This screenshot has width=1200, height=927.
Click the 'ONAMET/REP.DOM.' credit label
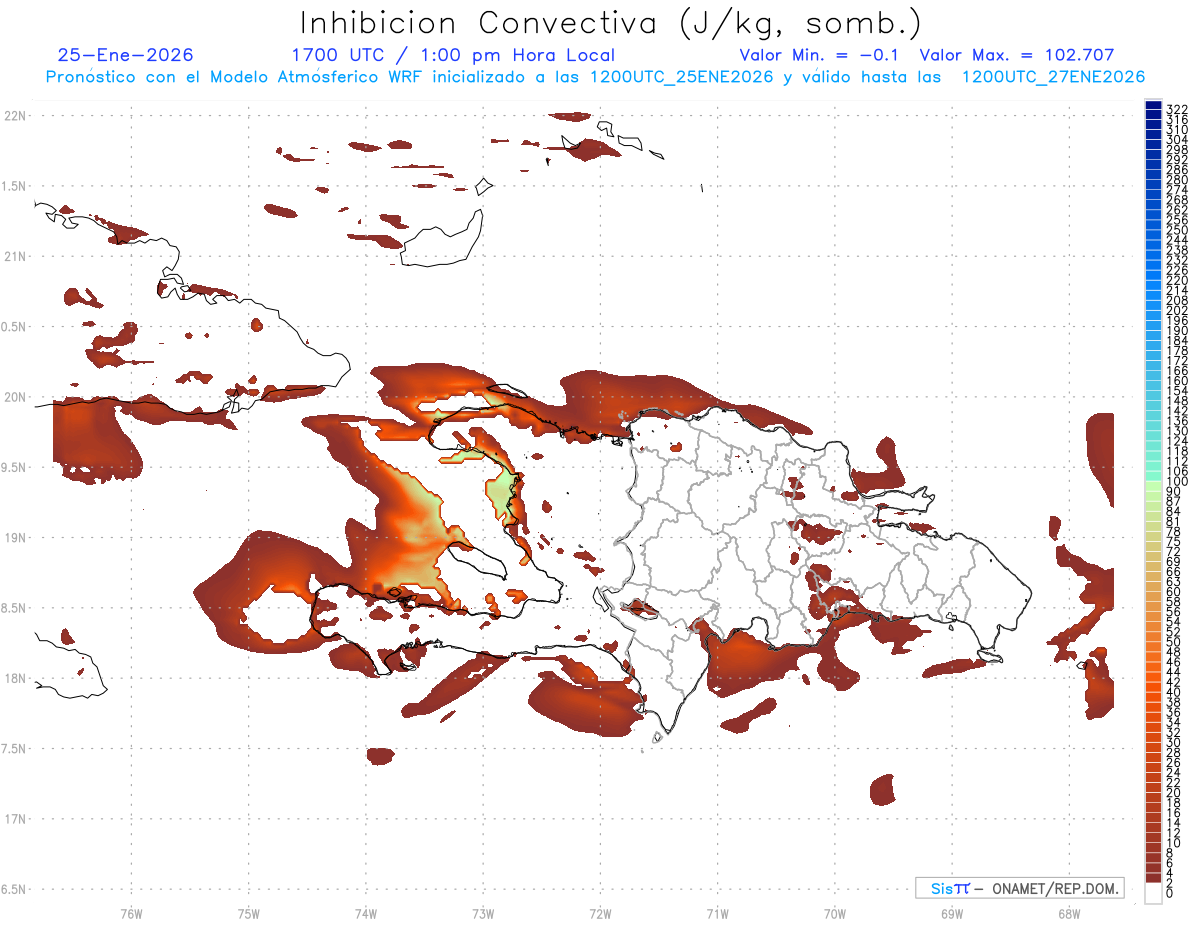click(1056, 888)
